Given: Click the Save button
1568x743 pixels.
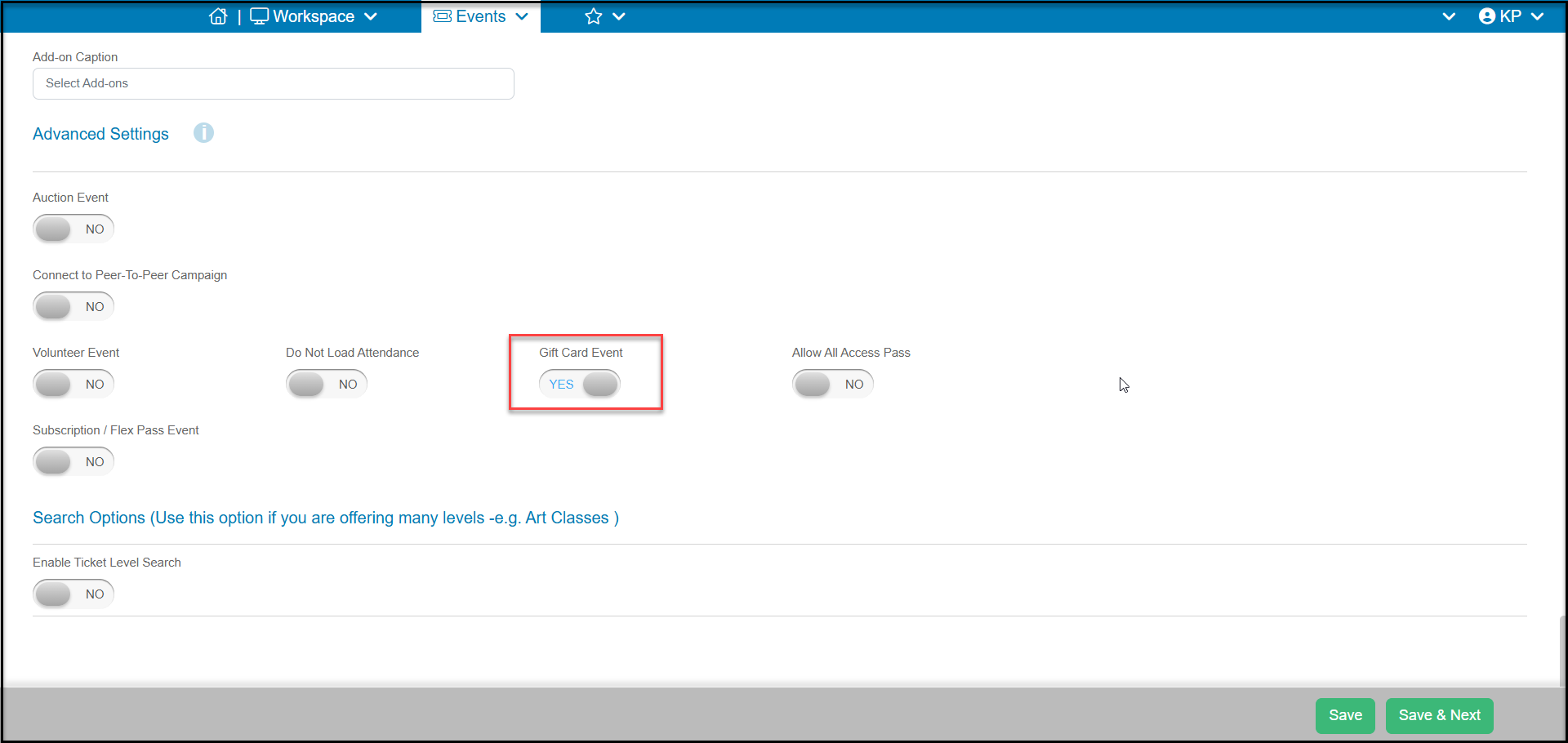Looking at the screenshot, I should [1345, 715].
